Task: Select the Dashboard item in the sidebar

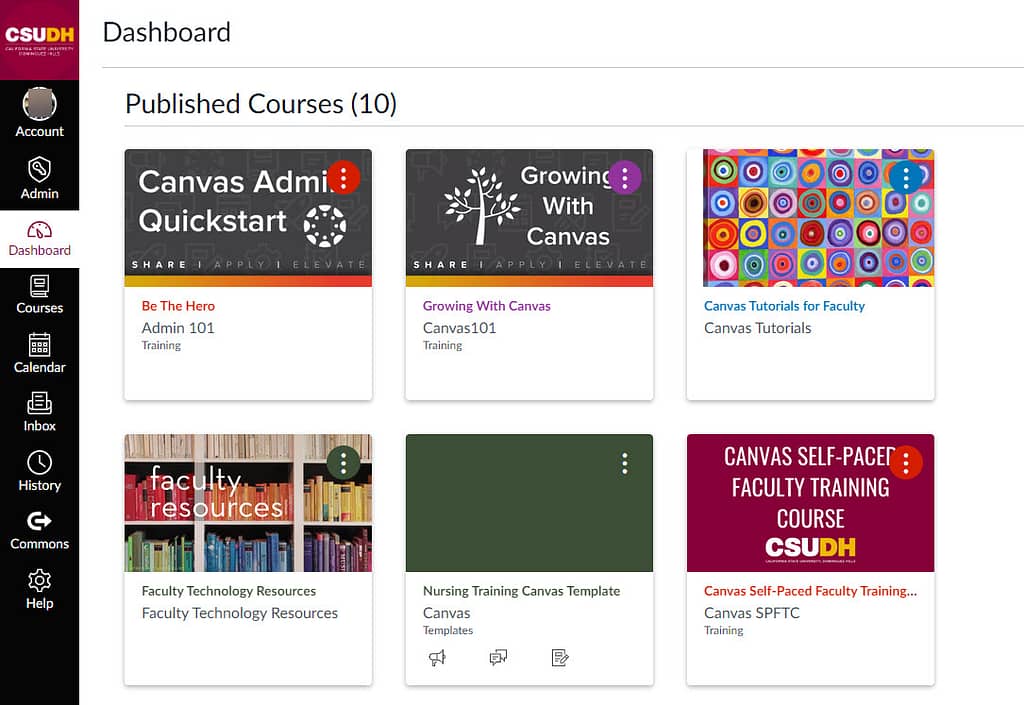Action: click(x=39, y=239)
